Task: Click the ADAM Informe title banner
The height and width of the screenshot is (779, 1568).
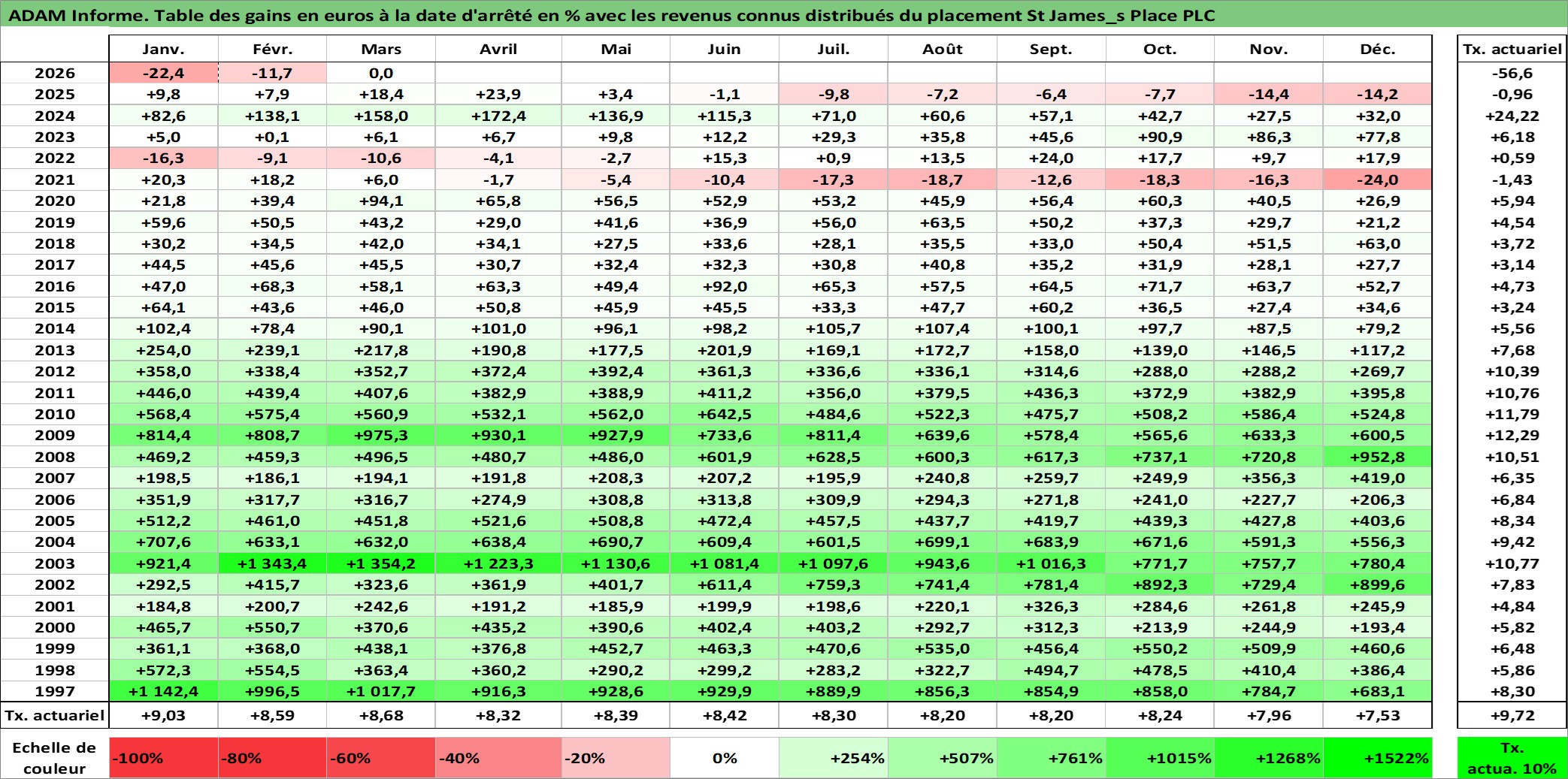Action: pyautogui.click(x=784, y=15)
